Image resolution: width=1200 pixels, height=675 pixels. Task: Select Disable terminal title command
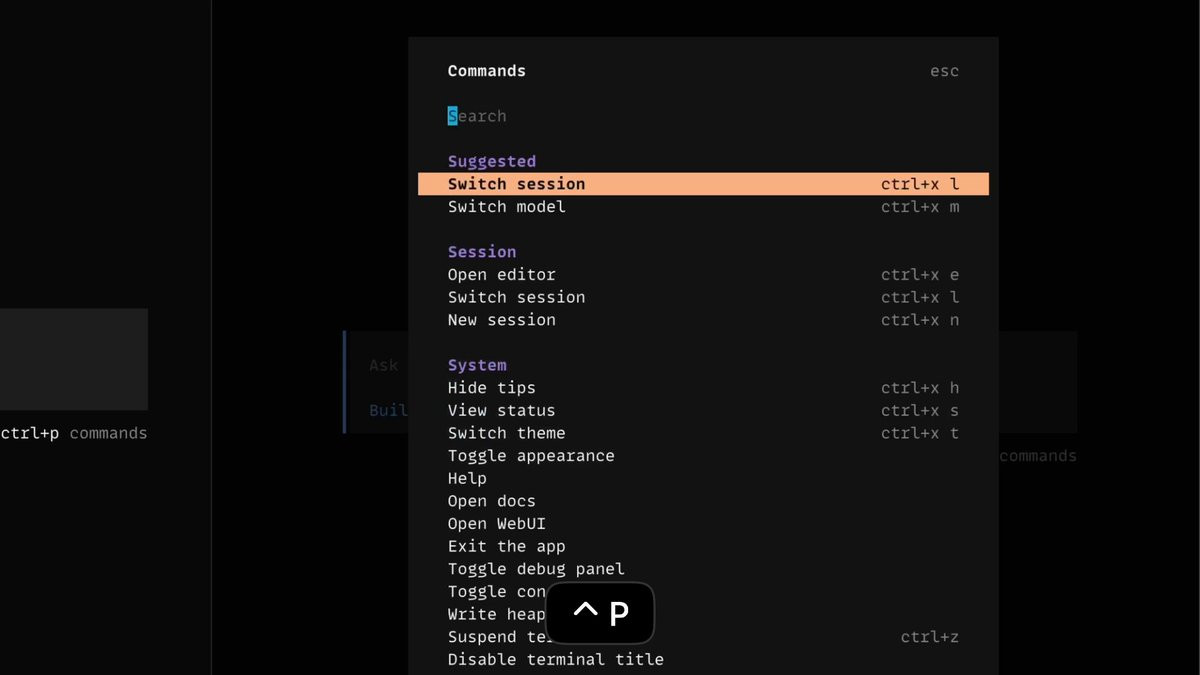(703, 660)
